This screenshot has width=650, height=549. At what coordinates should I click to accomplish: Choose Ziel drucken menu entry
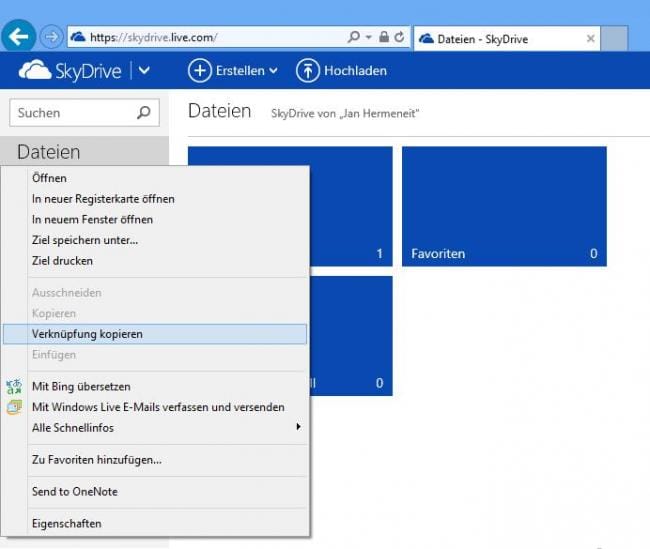point(155,261)
